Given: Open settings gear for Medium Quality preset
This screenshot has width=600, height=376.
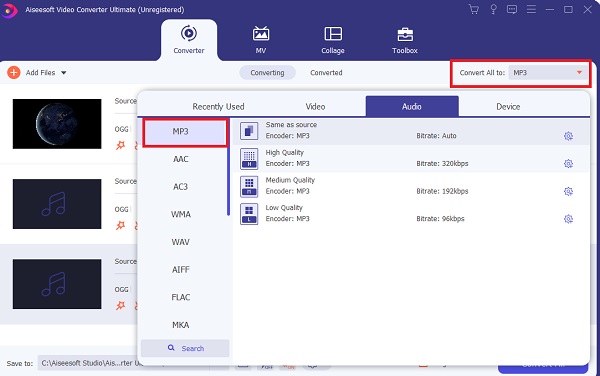Looking at the screenshot, I should pos(568,191).
